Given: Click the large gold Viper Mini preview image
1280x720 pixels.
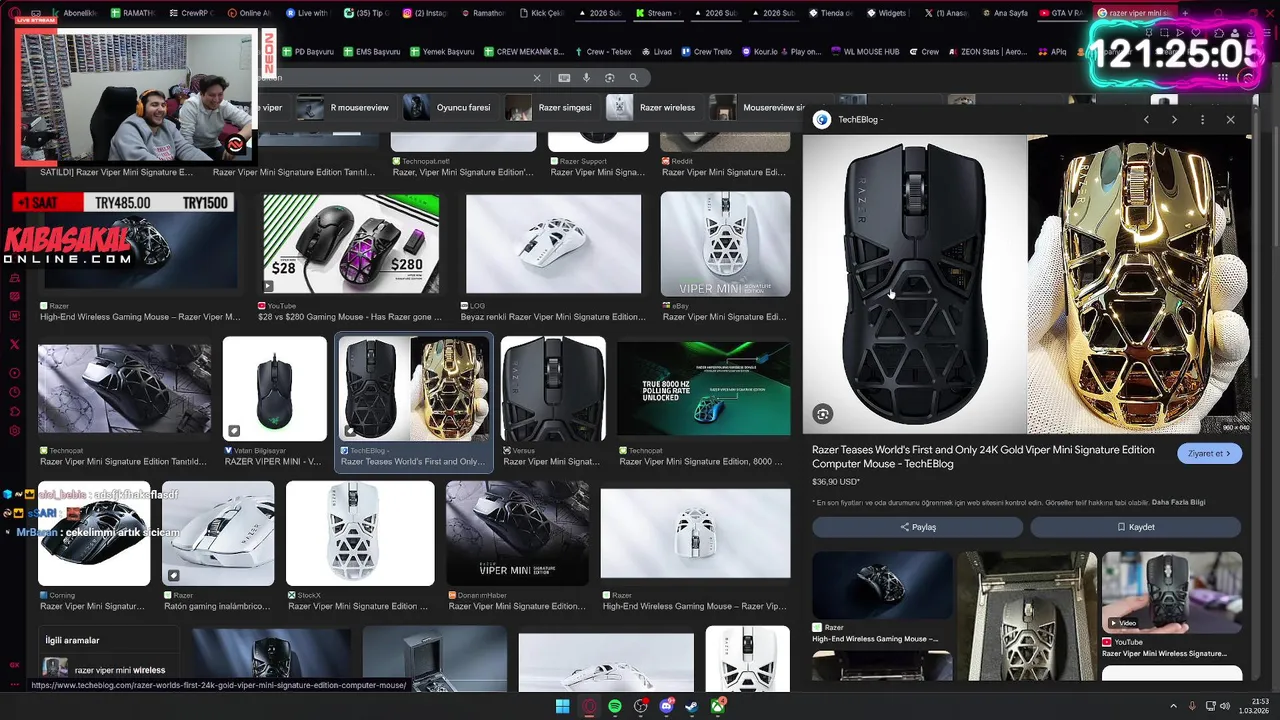Looking at the screenshot, I should click(1139, 284).
